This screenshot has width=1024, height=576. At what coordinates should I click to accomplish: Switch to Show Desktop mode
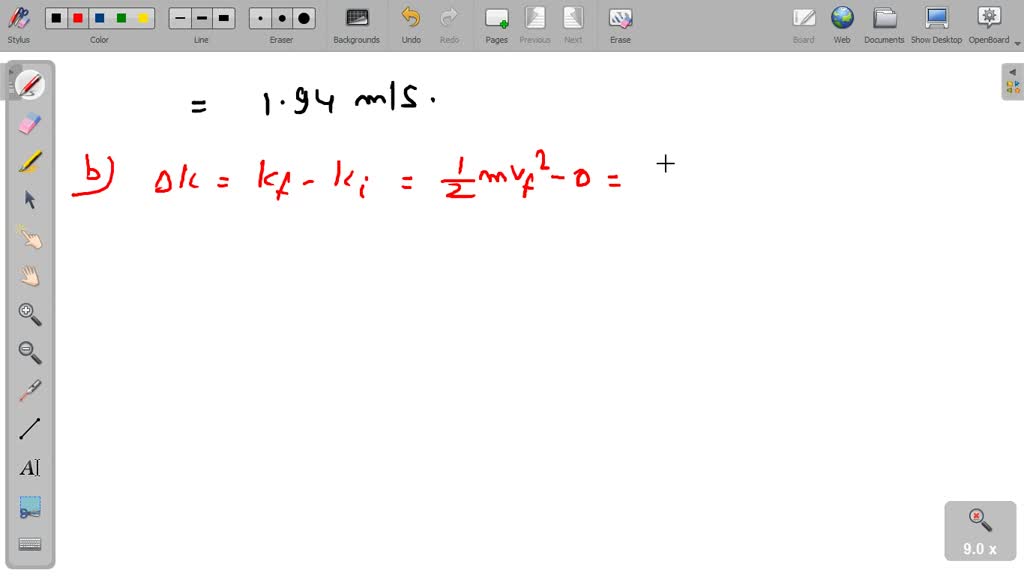click(936, 18)
